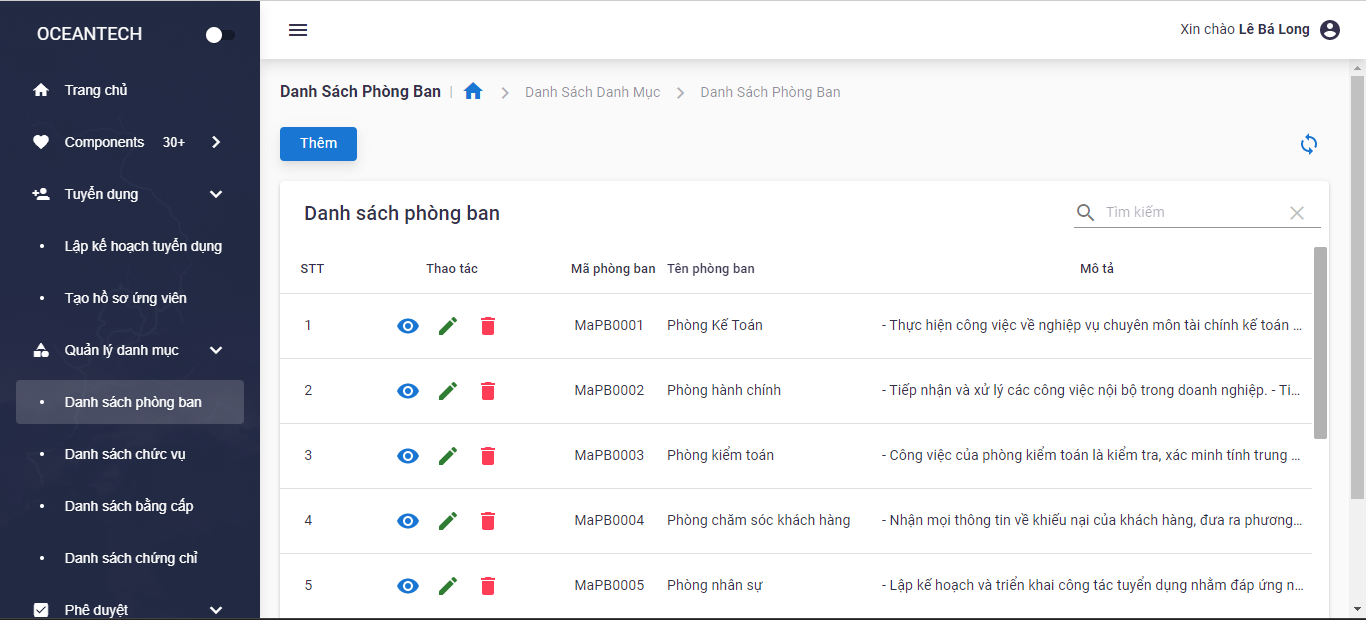Click the Trang chủ home sidebar icon

tap(41, 90)
